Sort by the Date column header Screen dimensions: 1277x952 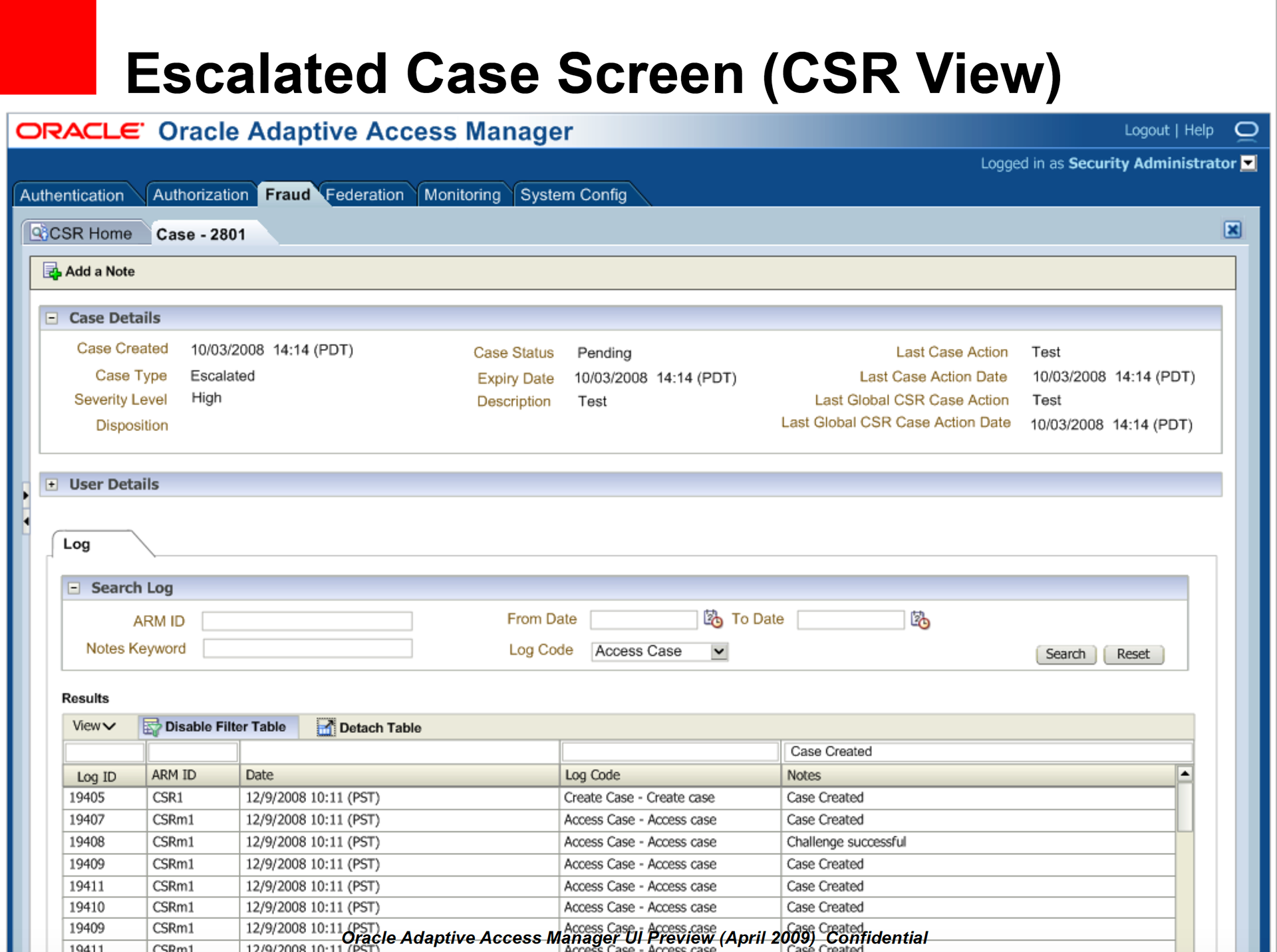pyautogui.click(x=399, y=775)
